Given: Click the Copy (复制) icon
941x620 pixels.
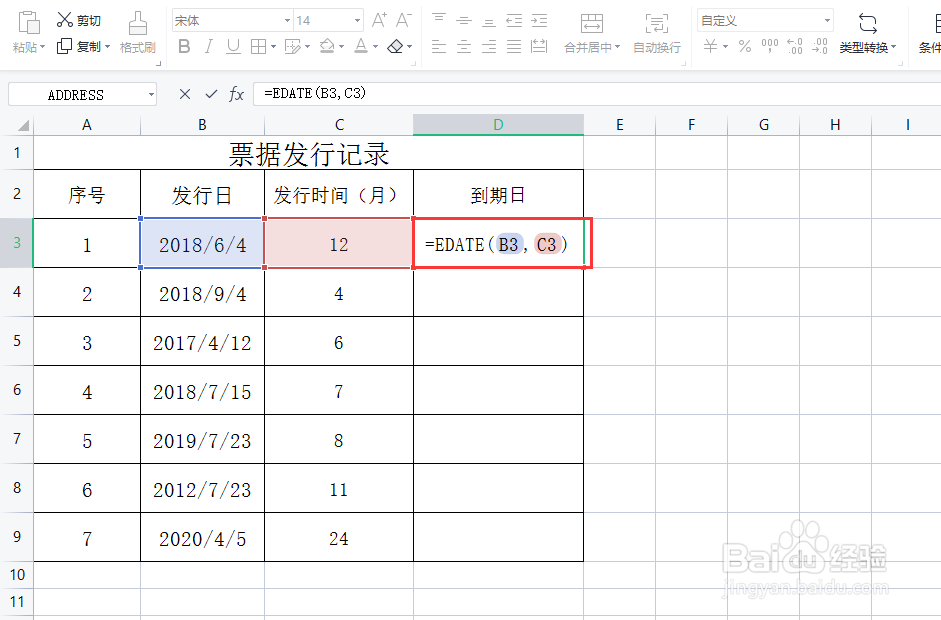Looking at the screenshot, I should click(64, 46).
